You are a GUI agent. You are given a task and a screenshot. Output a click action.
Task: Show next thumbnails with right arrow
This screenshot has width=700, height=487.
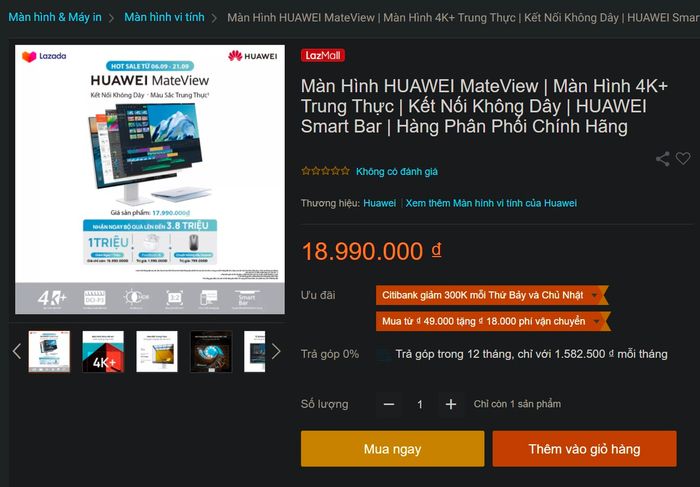pyautogui.click(x=276, y=351)
